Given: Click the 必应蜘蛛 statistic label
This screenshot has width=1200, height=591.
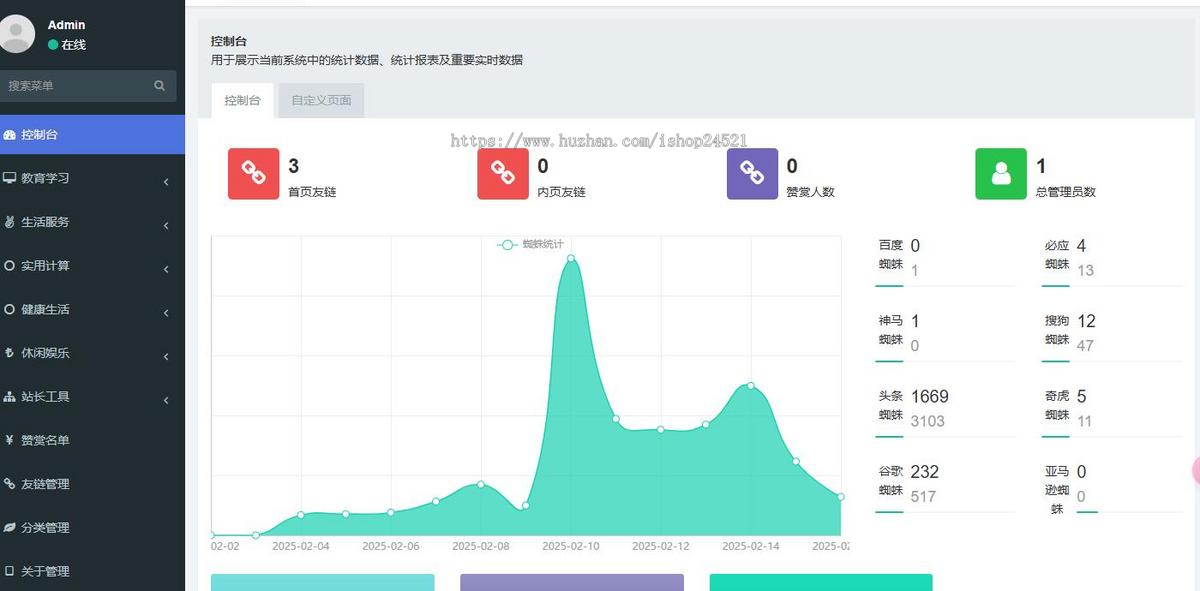Looking at the screenshot, I should [x=1057, y=255].
